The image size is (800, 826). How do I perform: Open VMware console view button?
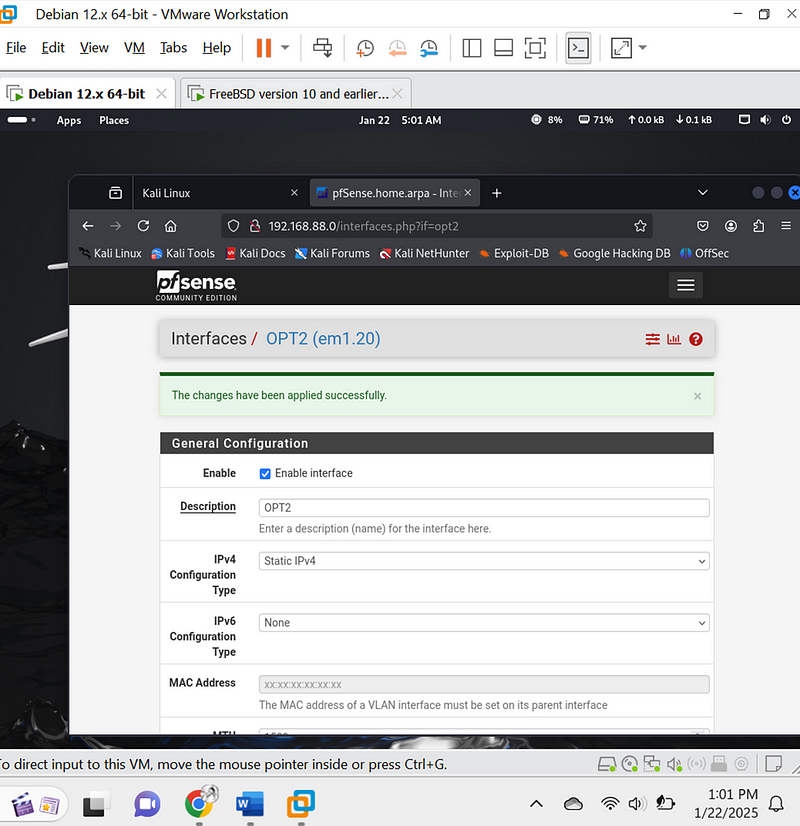click(x=578, y=48)
